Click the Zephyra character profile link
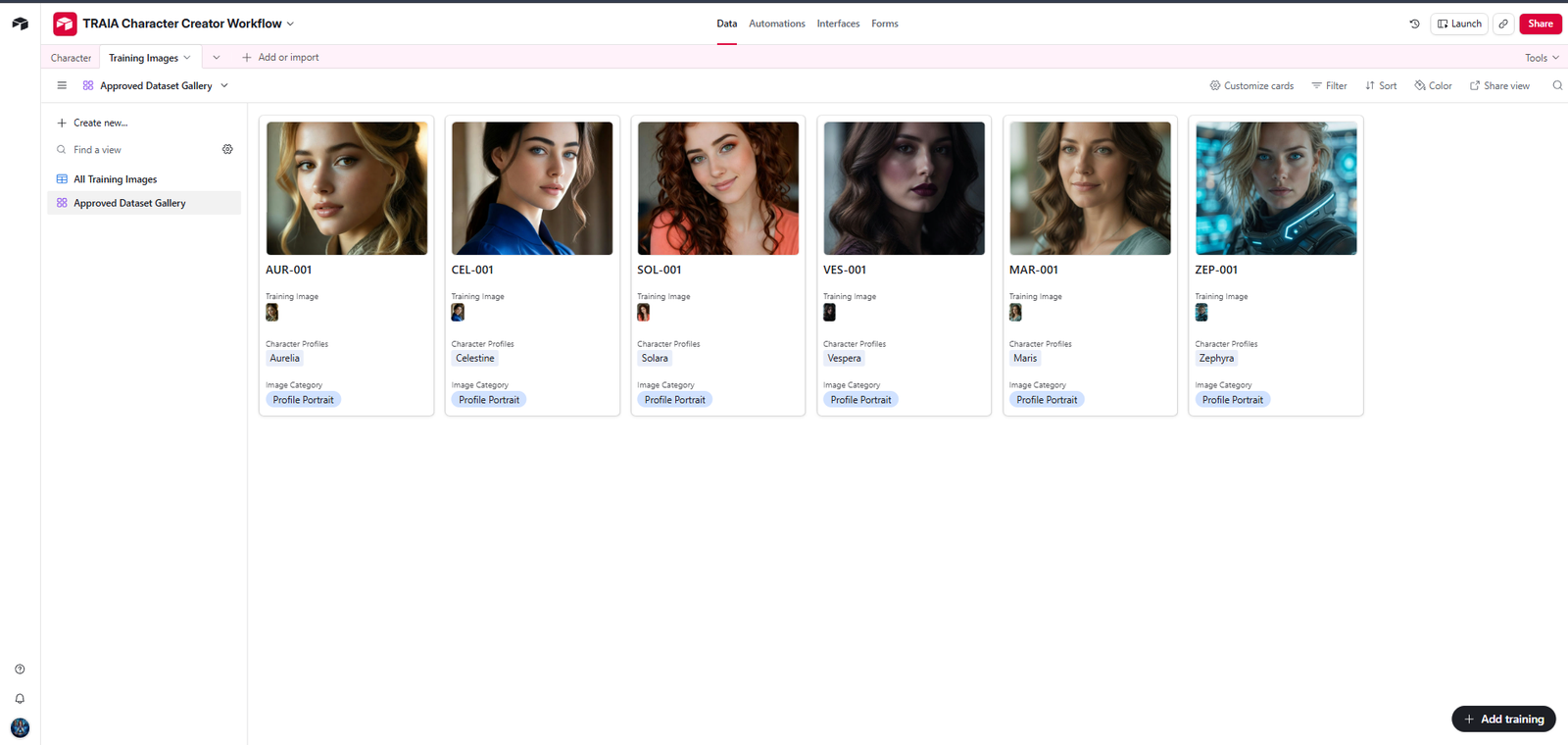The width and height of the screenshot is (1568, 745). (x=1216, y=359)
